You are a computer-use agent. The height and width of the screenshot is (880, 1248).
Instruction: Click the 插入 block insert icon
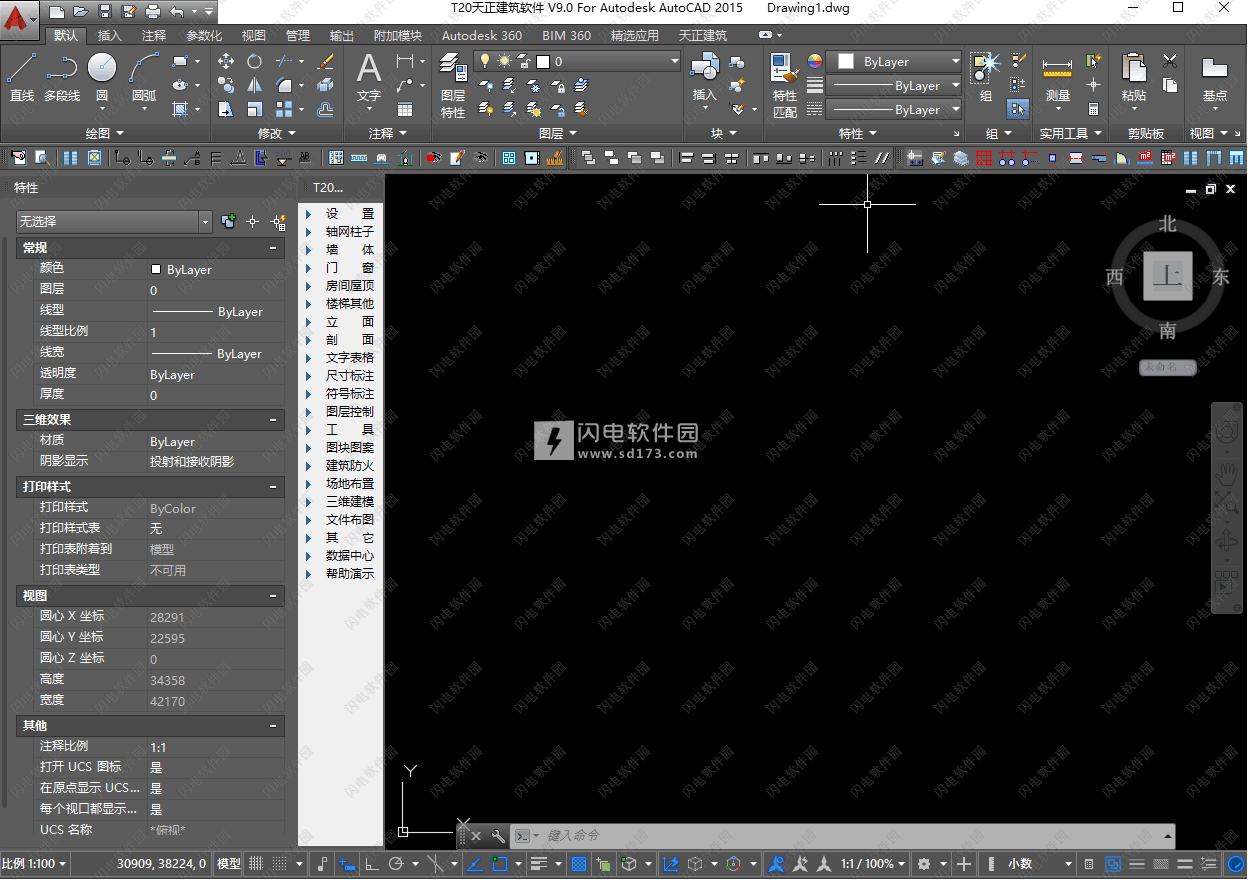[705, 78]
